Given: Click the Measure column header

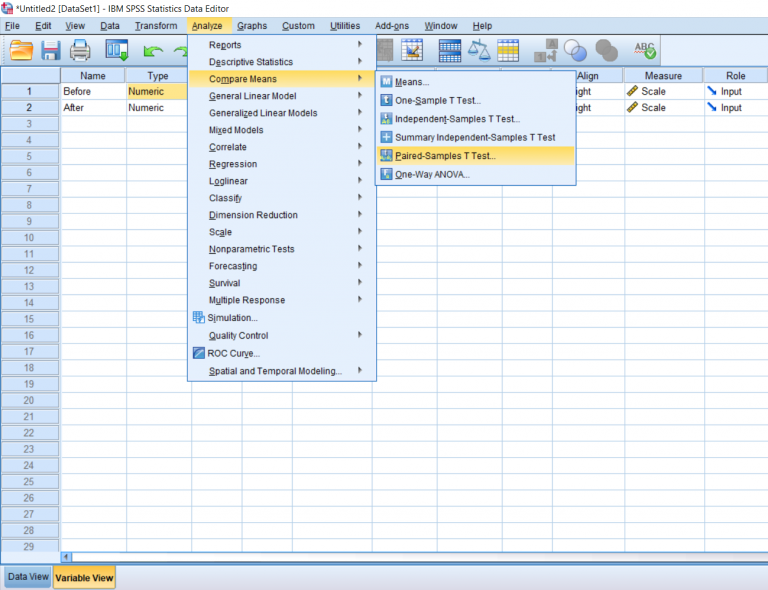Looking at the screenshot, I should click(x=663, y=76).
